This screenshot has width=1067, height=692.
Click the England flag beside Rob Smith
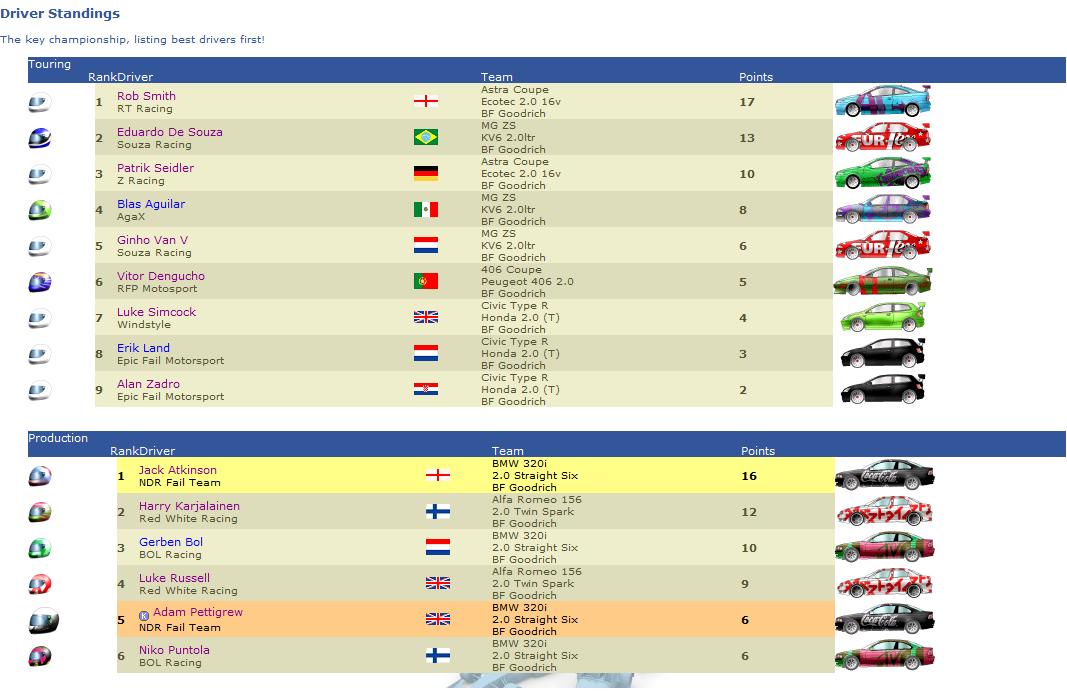(x=426, y=102)
